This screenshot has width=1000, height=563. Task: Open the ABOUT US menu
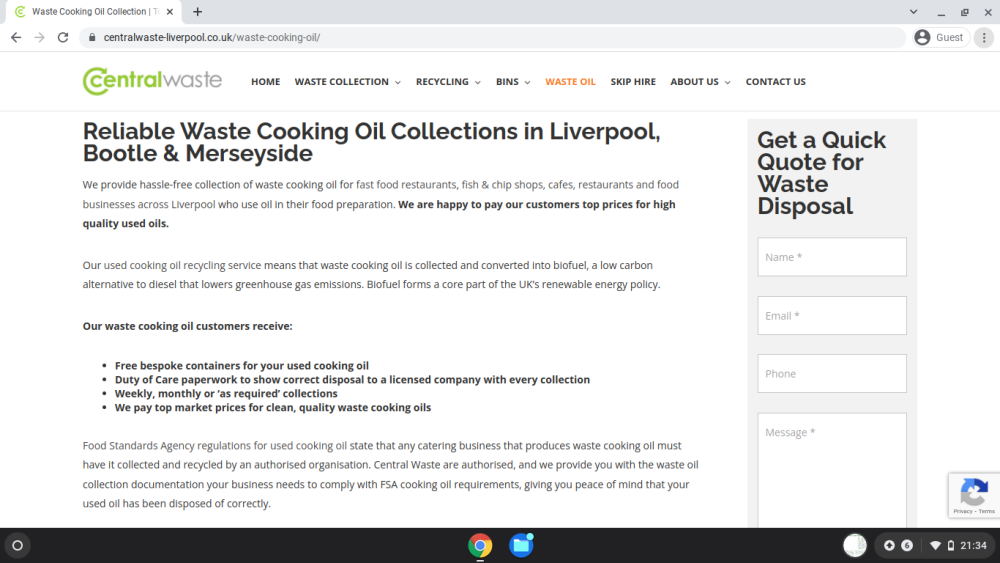click(x=694, y=82)
